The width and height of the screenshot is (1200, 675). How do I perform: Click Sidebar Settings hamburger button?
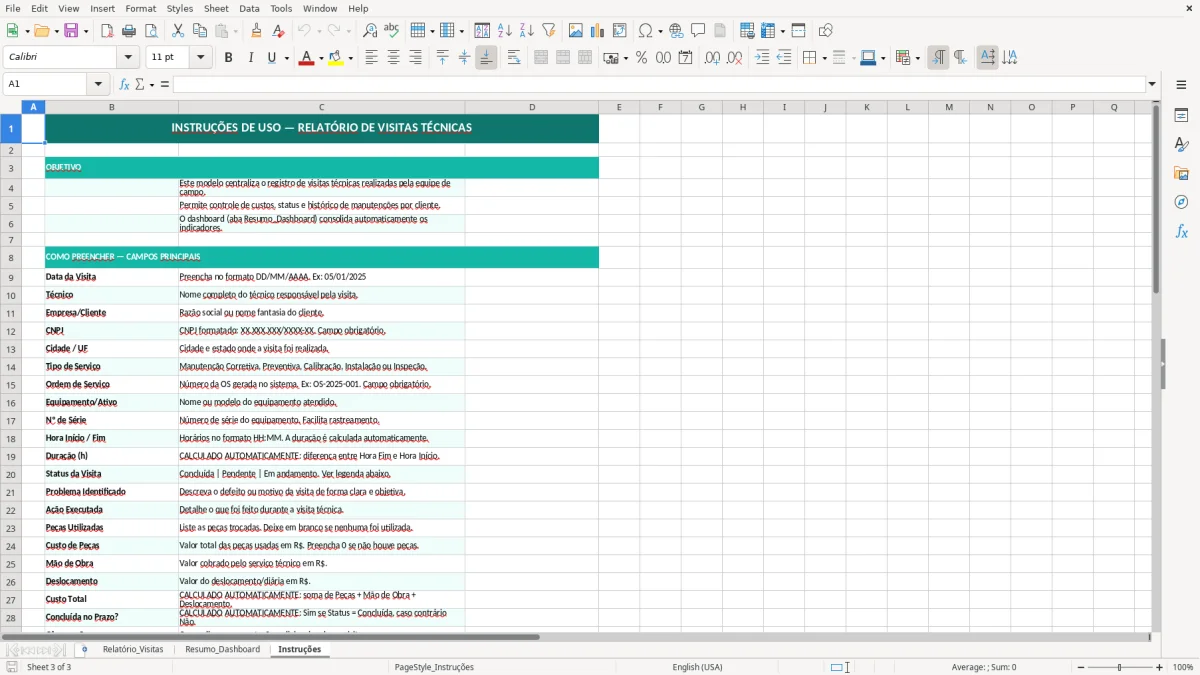(1181, 85)
